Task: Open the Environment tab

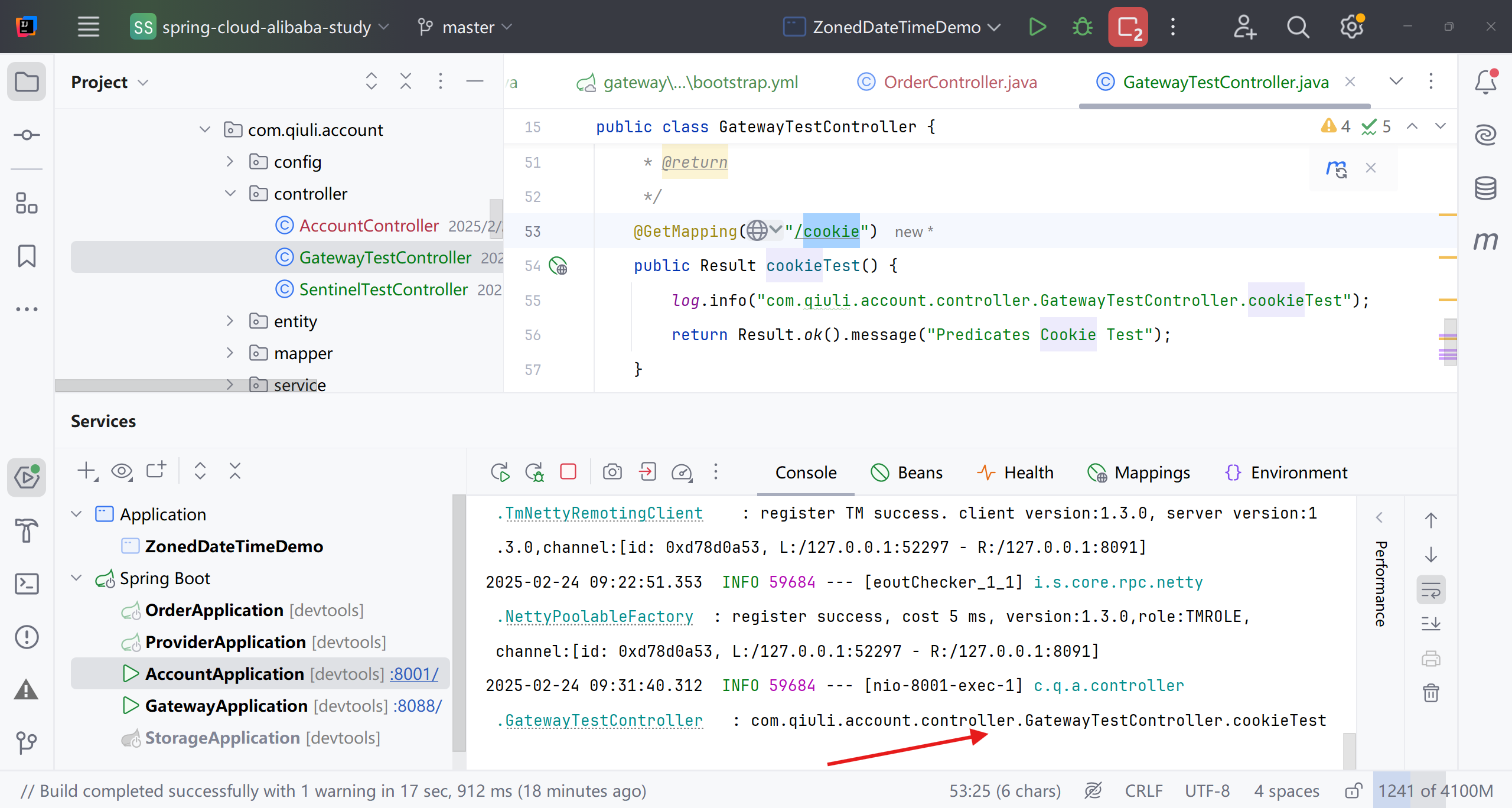Action: point(1286,473)
